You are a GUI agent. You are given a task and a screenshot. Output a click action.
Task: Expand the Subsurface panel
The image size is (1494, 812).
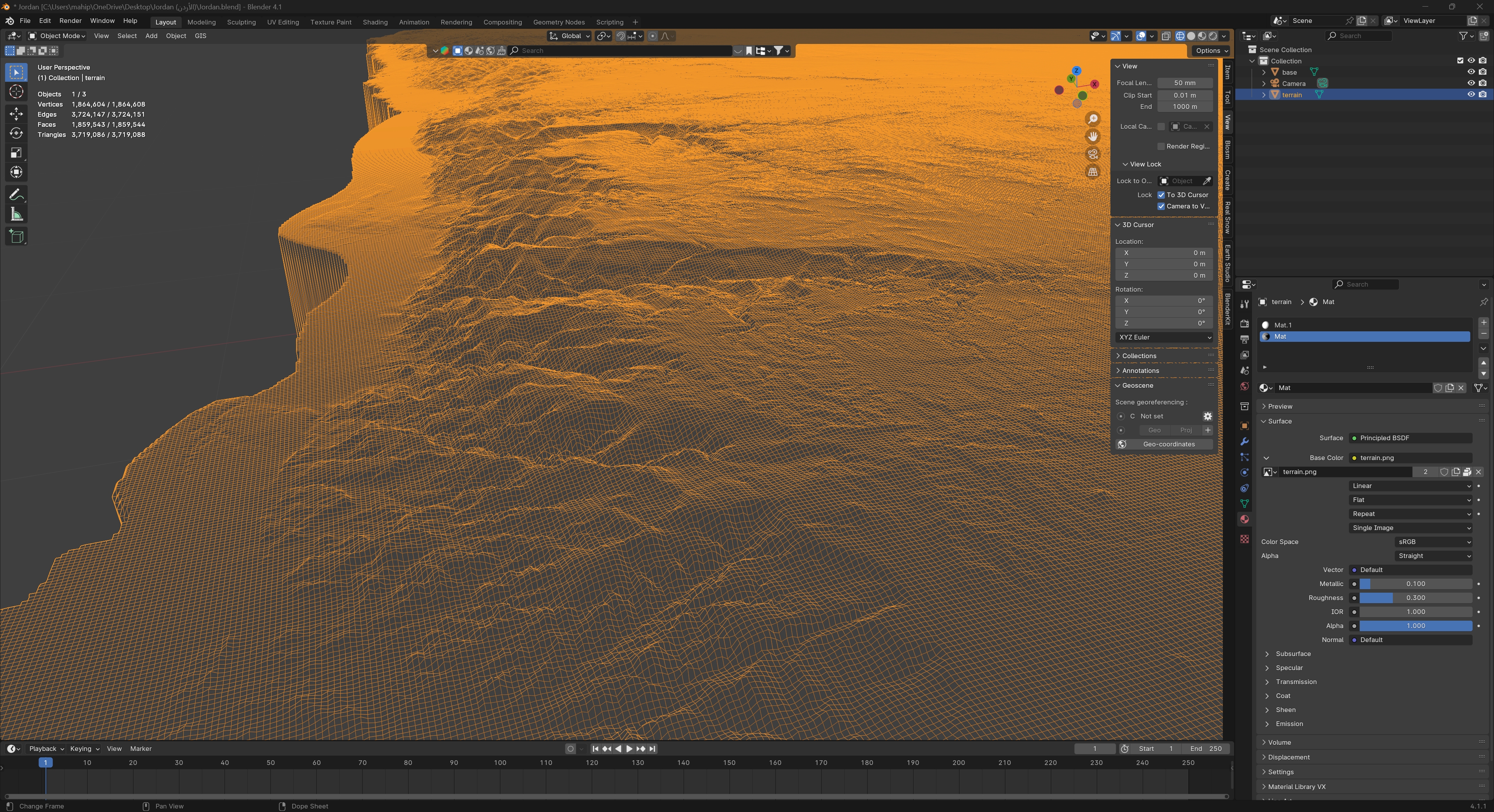[1293, 654]
